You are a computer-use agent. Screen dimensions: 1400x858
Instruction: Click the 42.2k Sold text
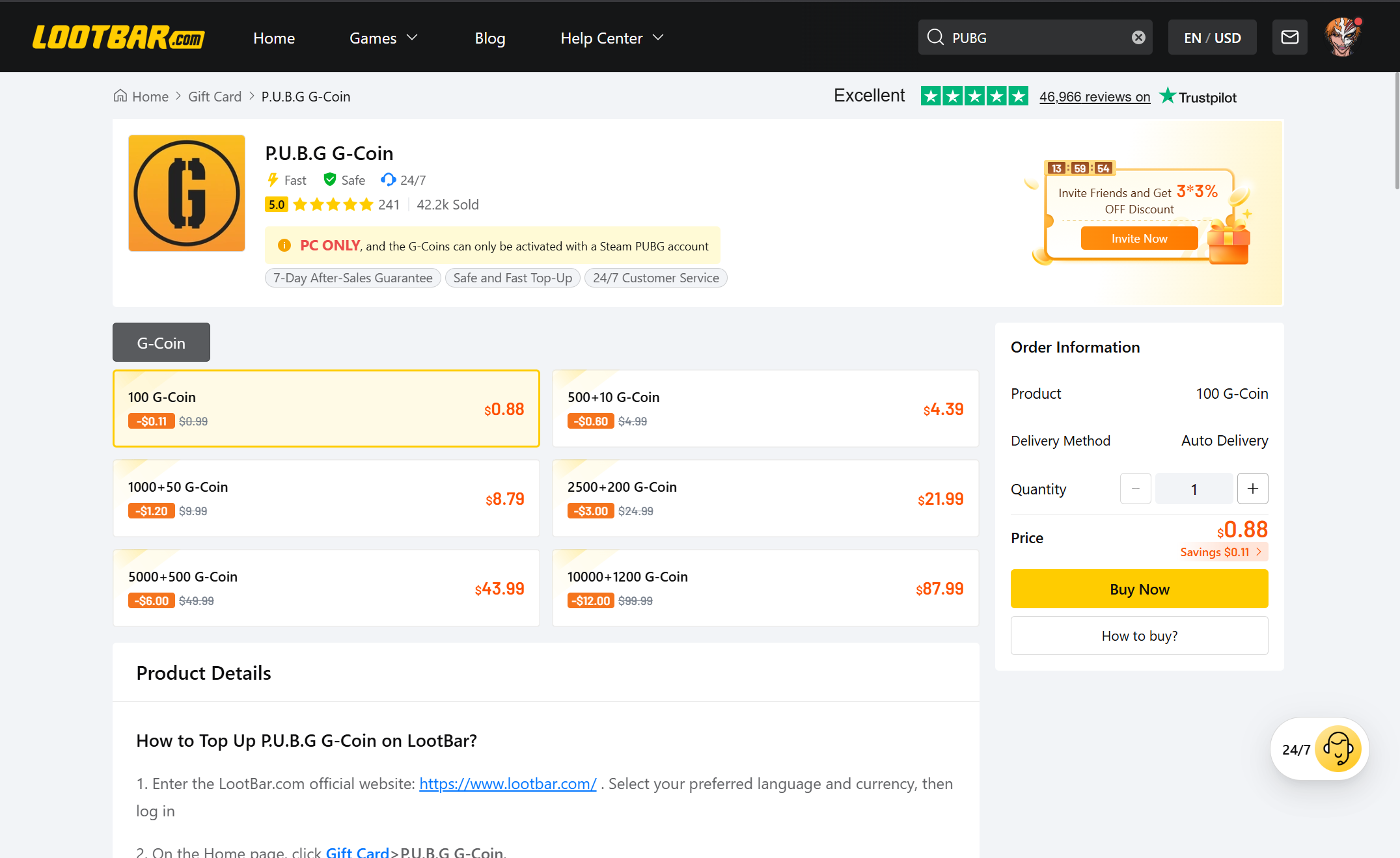click(448, 205)
